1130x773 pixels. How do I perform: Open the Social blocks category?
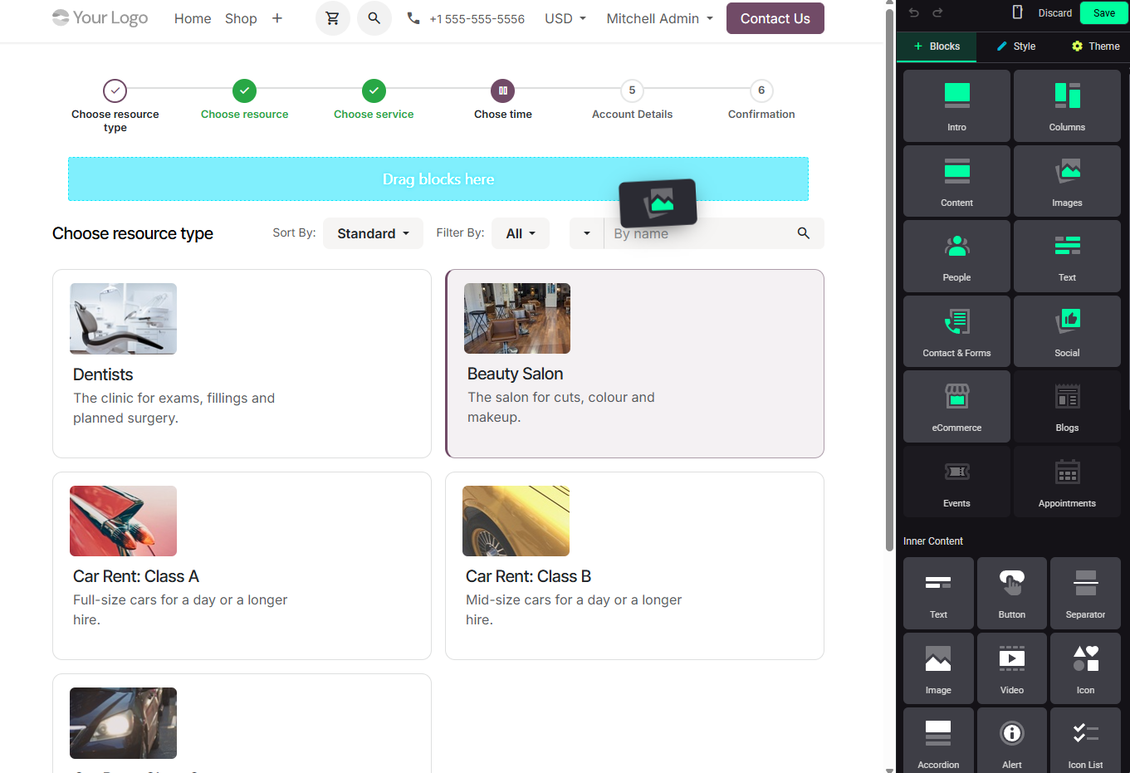(x=1067, y=331)
